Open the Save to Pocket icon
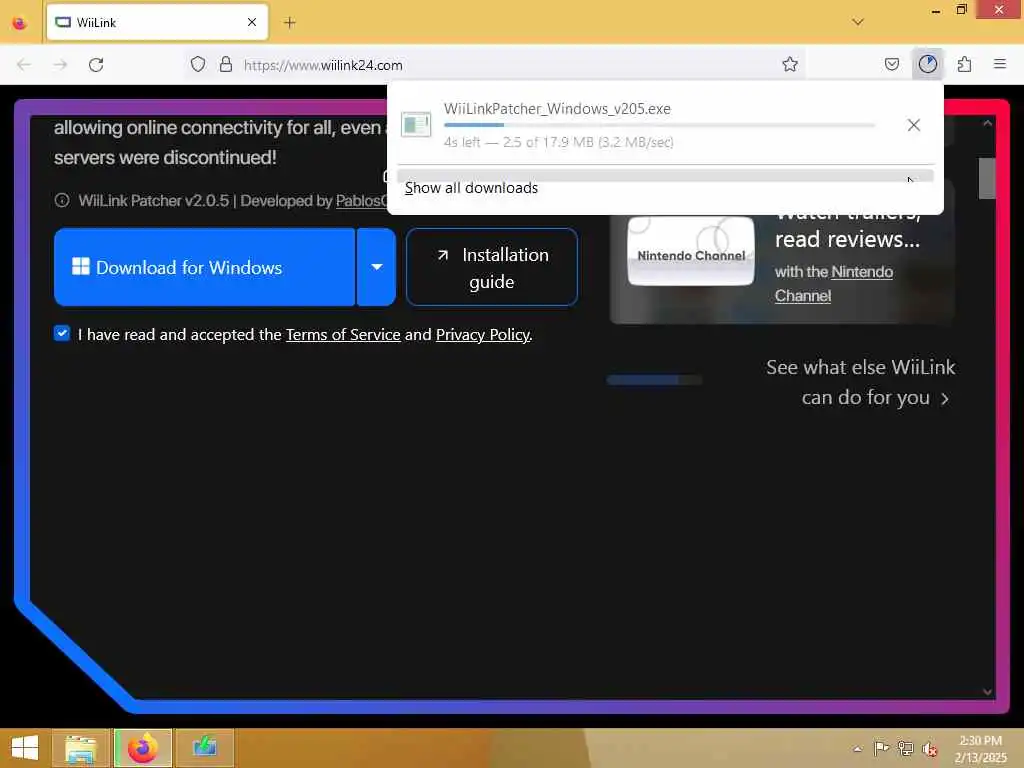The image size is (1024, 768). (x=891, y=64)
